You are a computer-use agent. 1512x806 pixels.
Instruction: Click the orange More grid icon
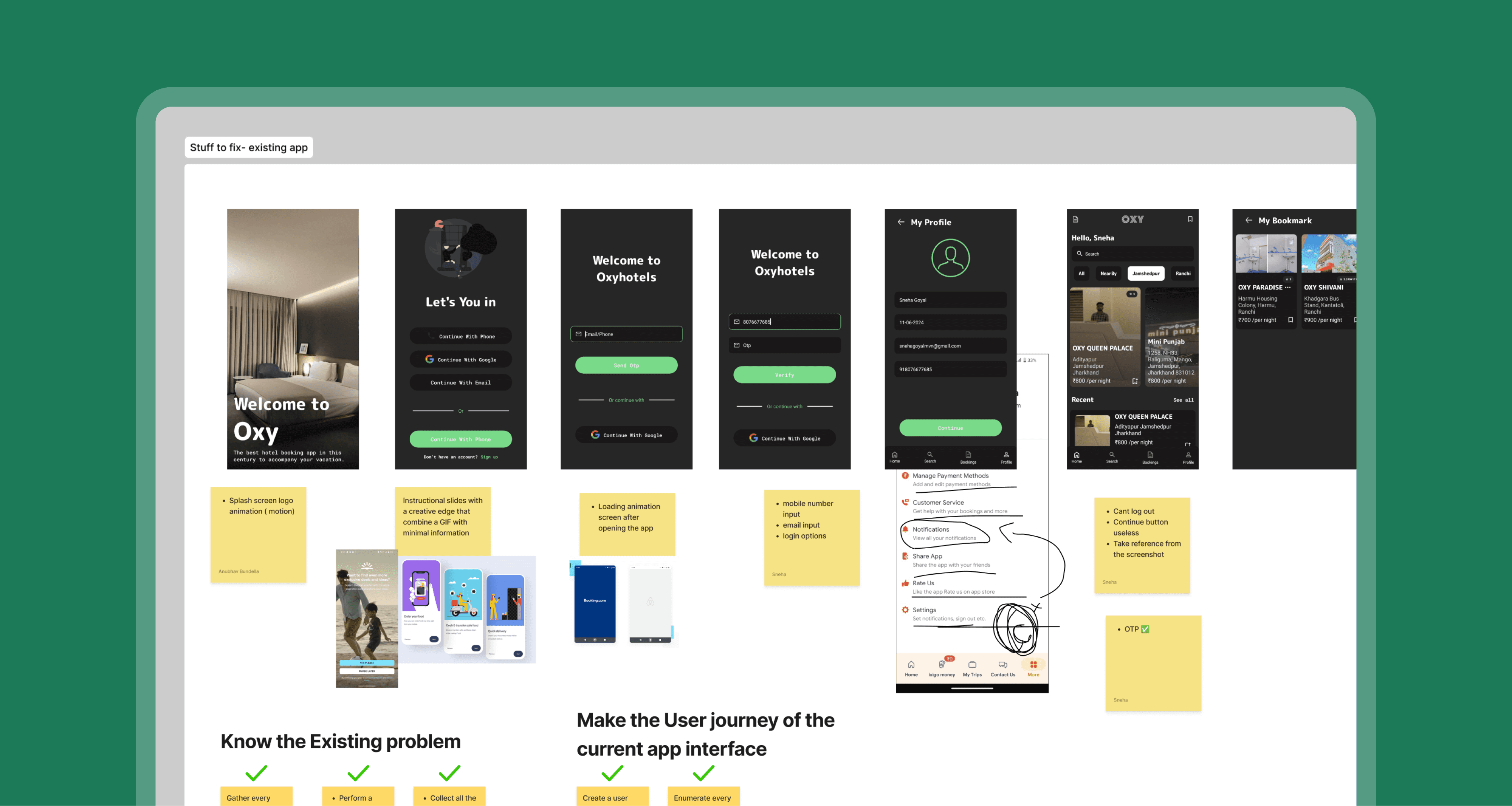(x=1033, y=665)
